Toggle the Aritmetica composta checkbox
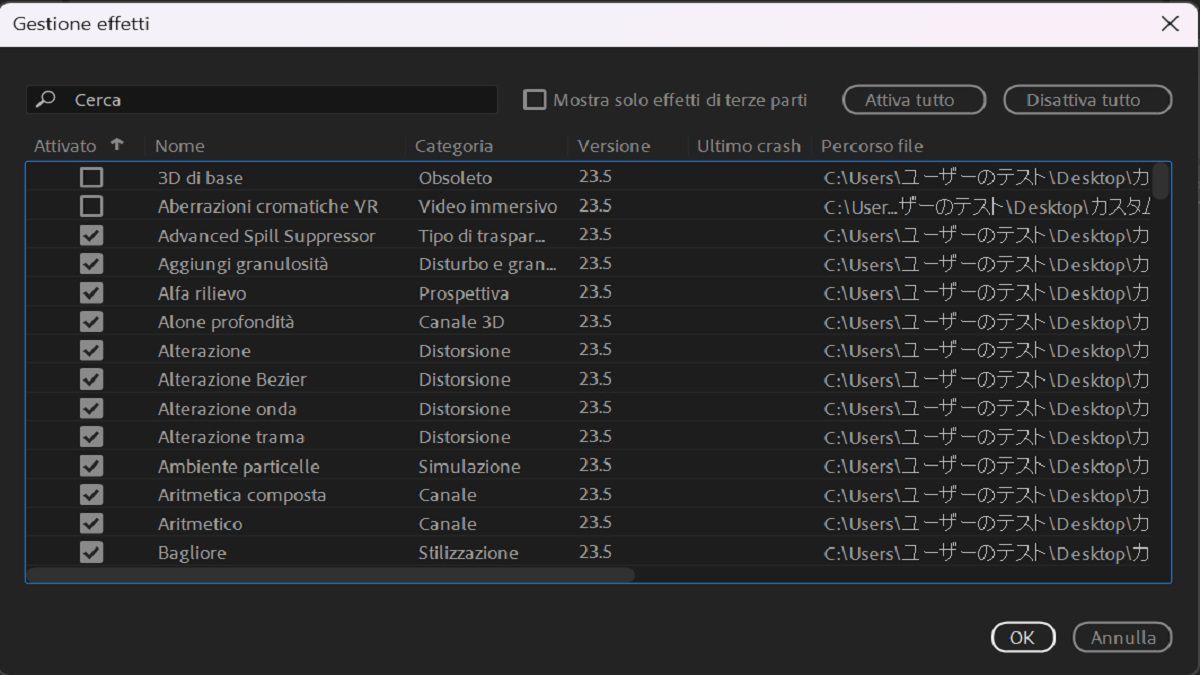Screen dimensions: 1200x675 pyautogui.click(x=91, y=495)
